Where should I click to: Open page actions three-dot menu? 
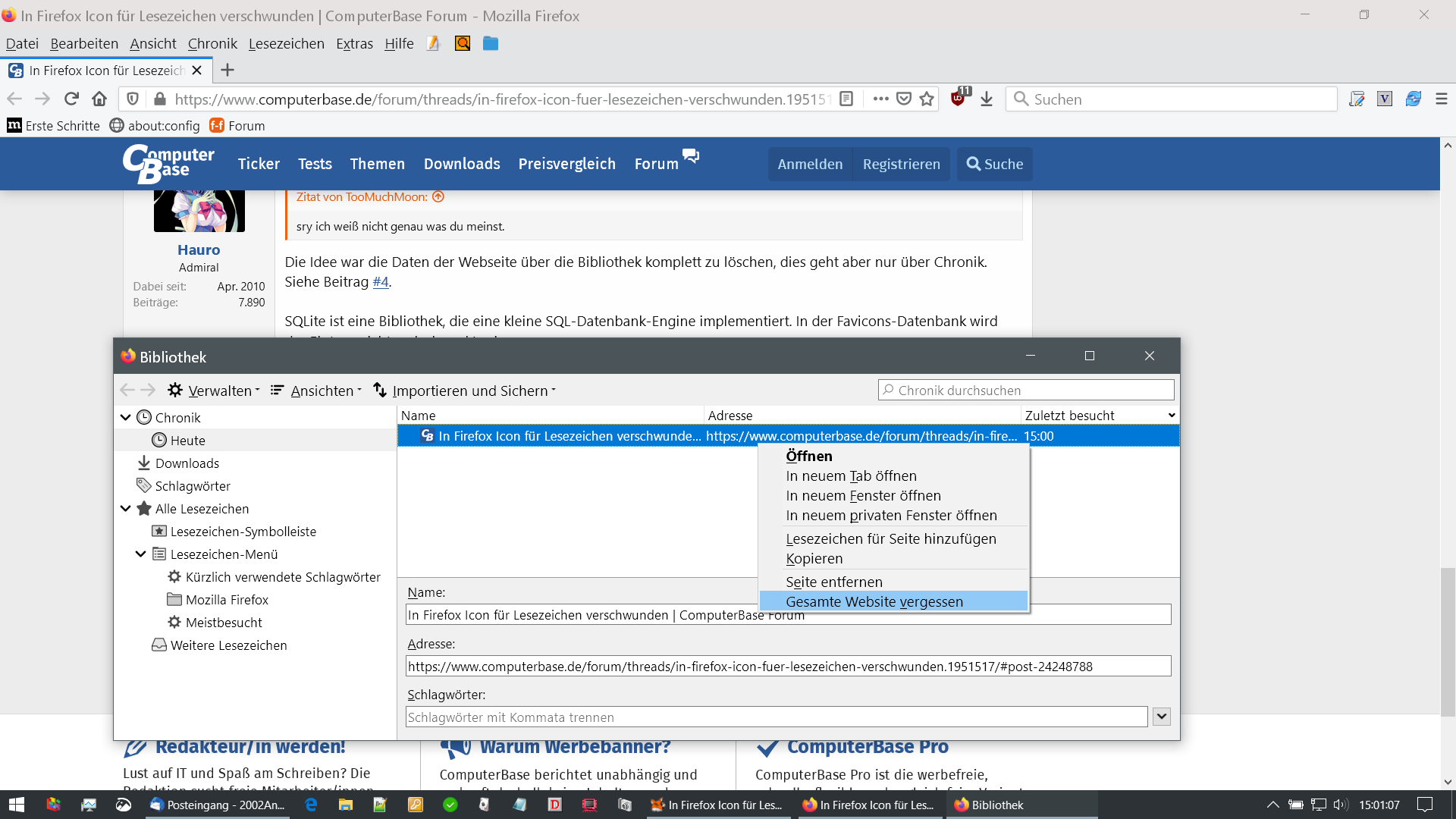[880, 99]
